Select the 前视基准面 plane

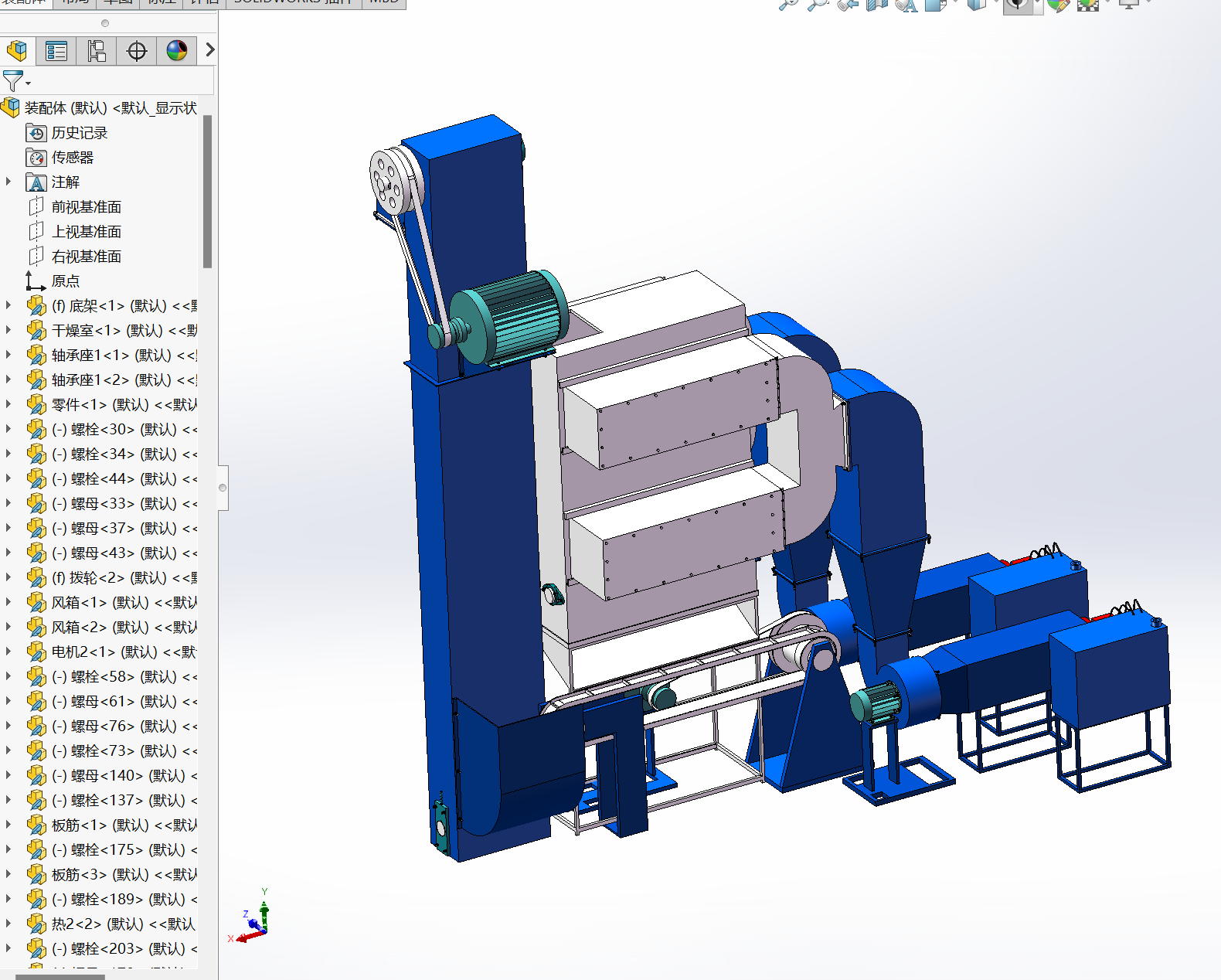coord(86,207)
